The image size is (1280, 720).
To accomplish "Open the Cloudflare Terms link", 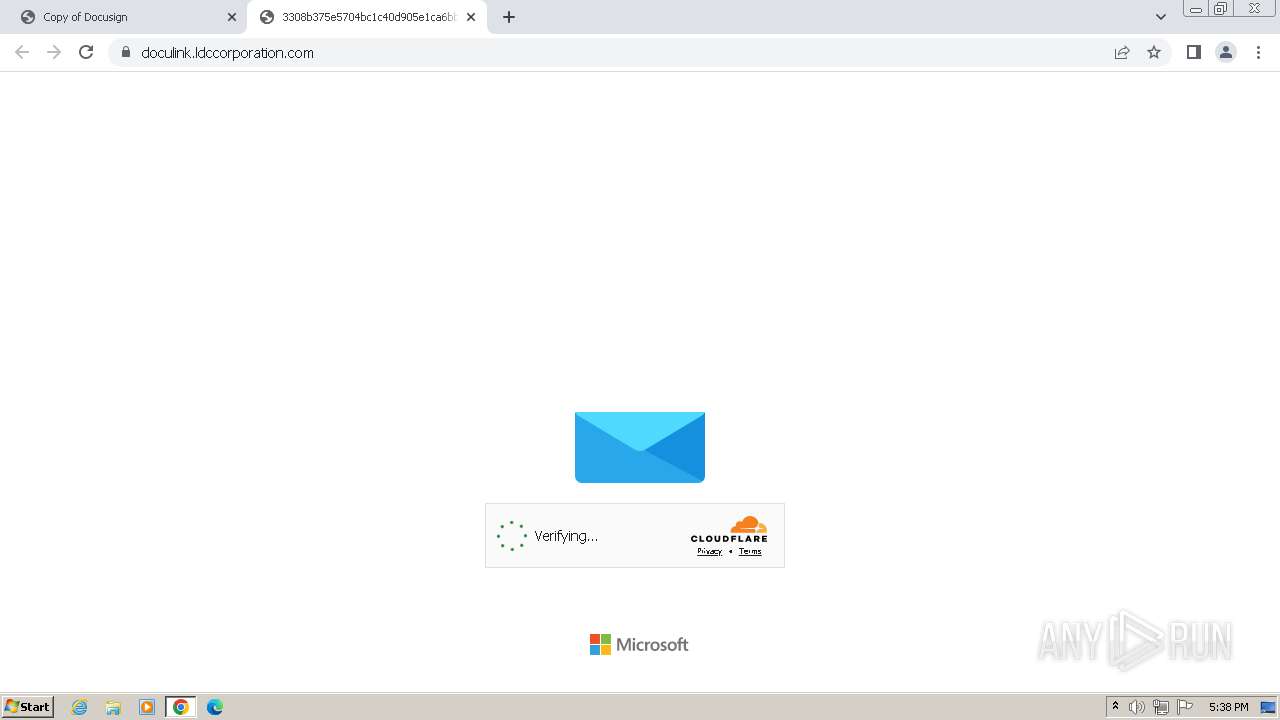I will point(750,551).
